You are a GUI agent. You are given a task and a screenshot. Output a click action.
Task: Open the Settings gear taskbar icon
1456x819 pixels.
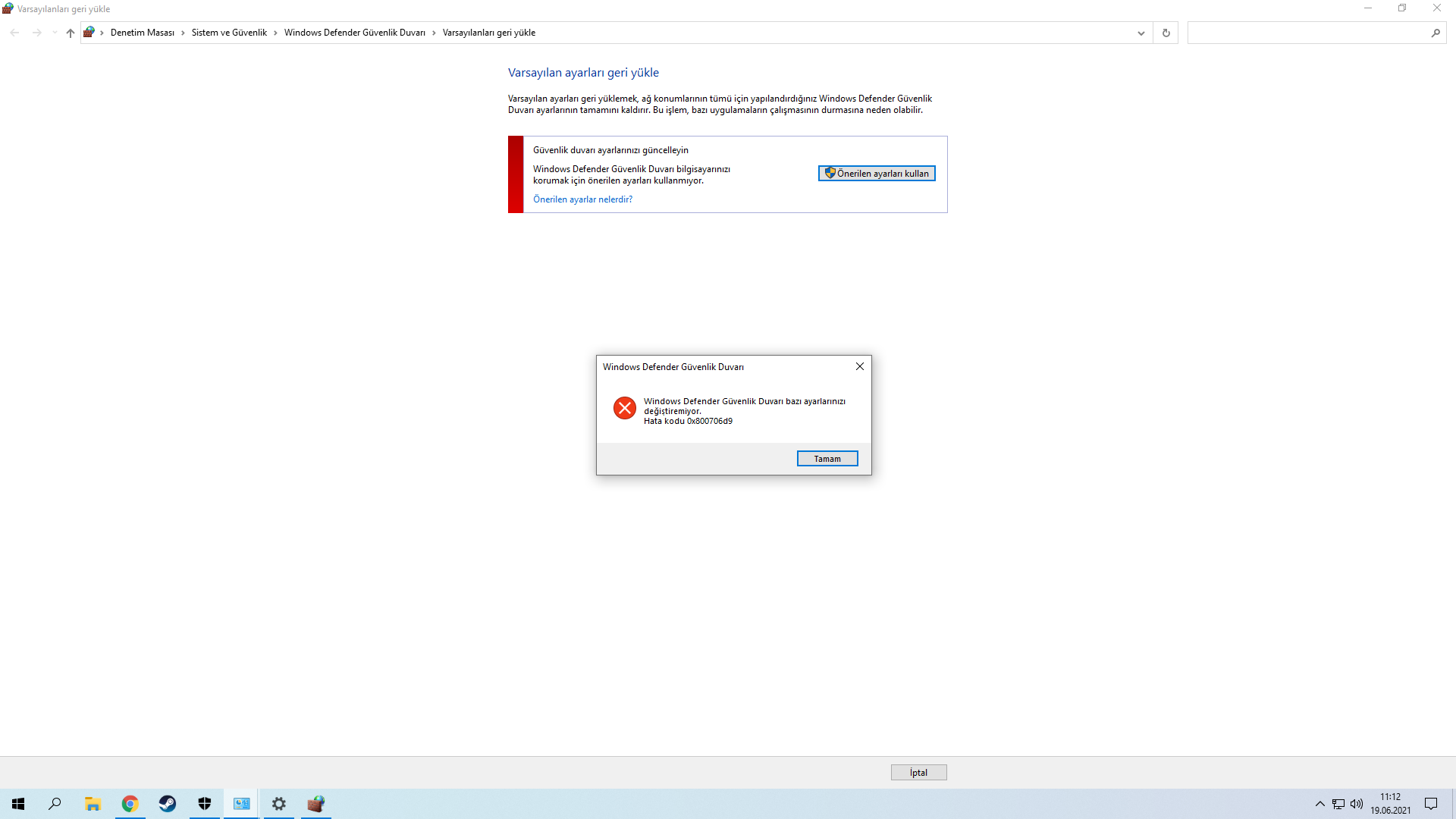click(x=279, y=804)
